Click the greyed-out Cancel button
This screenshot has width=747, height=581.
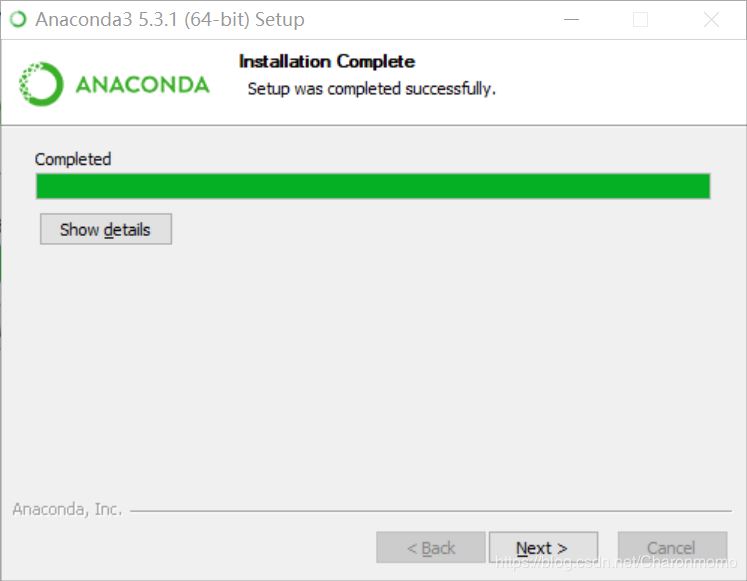(x=672, y=548)
